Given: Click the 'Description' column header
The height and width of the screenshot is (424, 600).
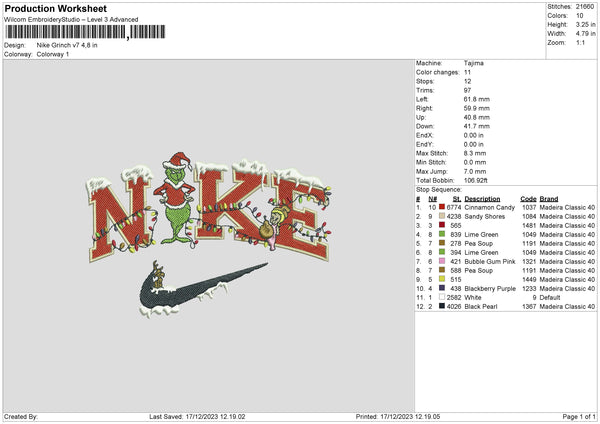Looking at the screenshot, I should click(482, 199).
